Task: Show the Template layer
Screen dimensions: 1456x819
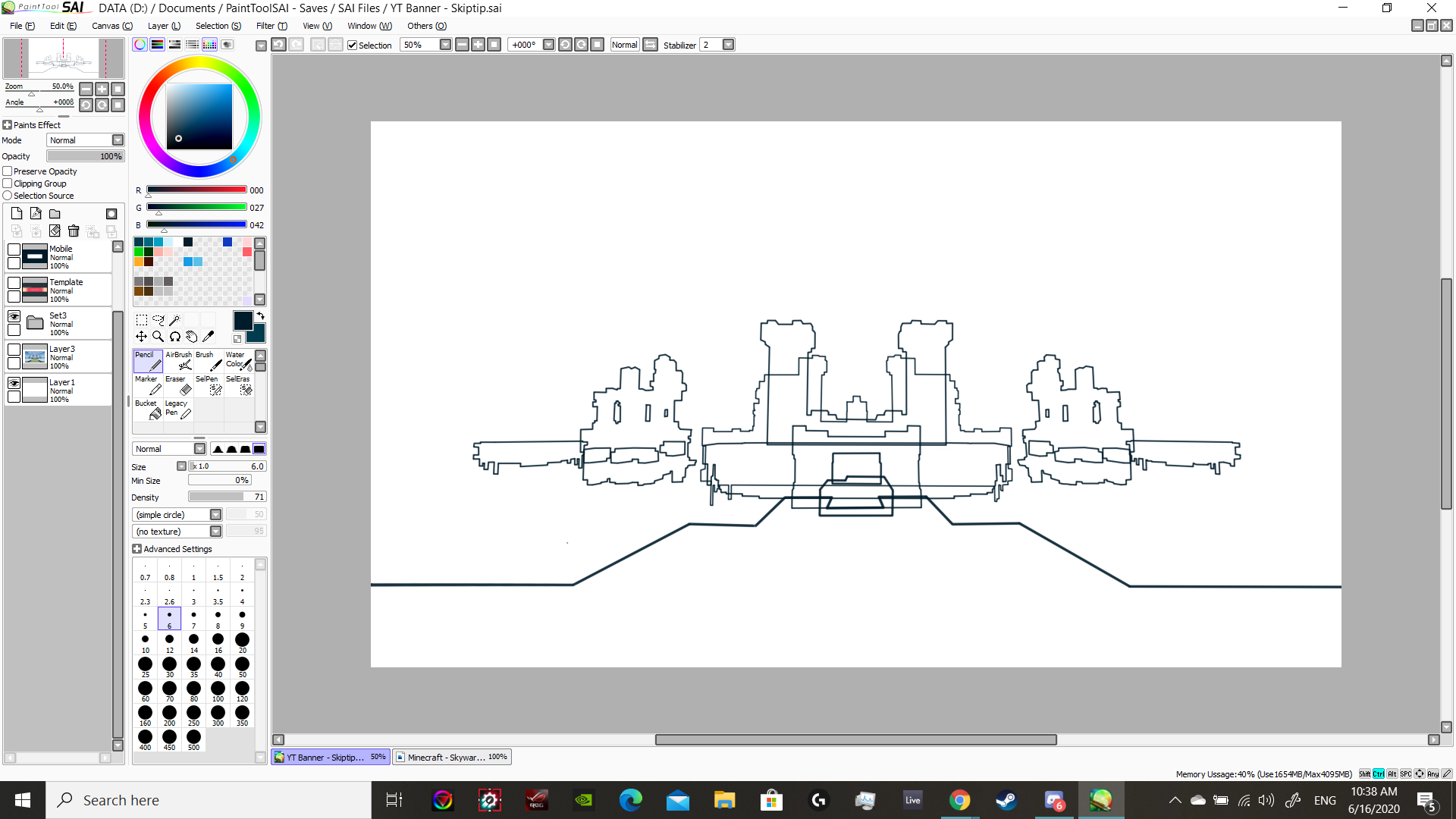Action: (x=14, y=283)
